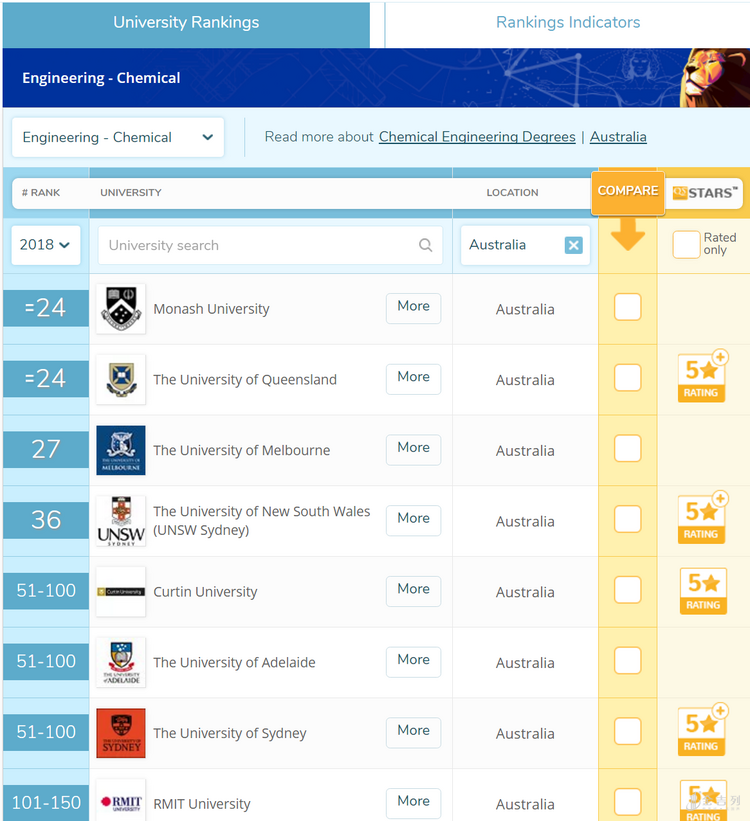Click More for Curtin University
The height and width of the screenshot is (821, 750).
(x=413, y=591)
